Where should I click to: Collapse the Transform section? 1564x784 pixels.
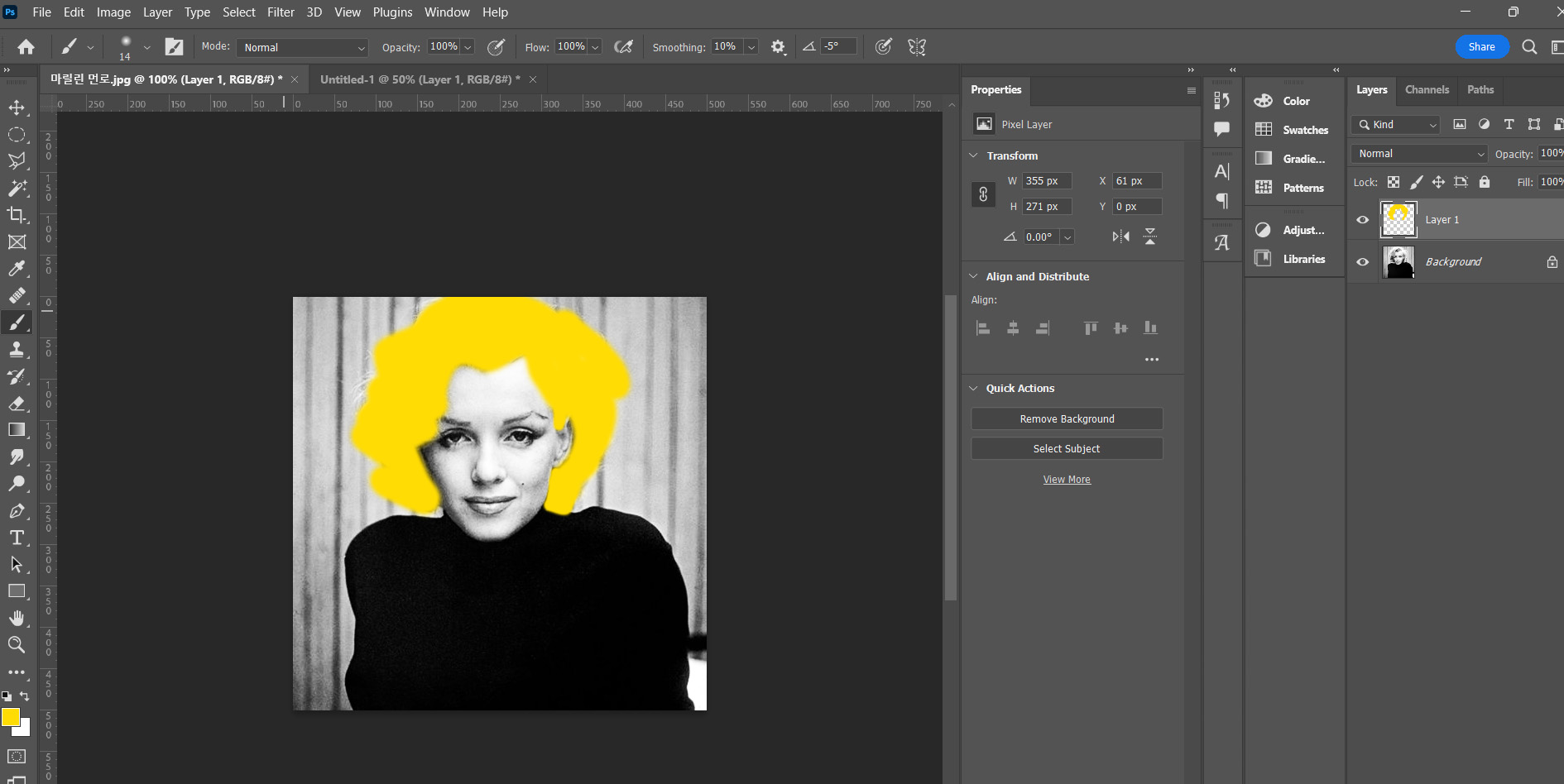tap(974, 155)
